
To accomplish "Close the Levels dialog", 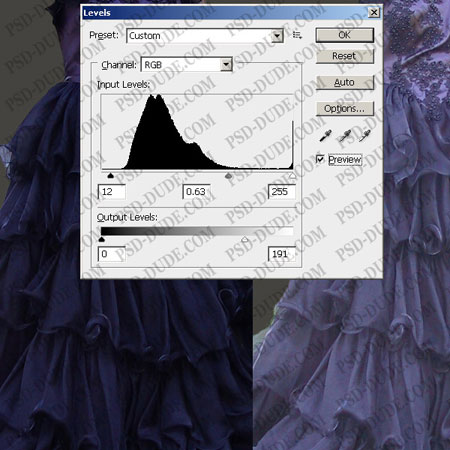I will click(374, 13).
